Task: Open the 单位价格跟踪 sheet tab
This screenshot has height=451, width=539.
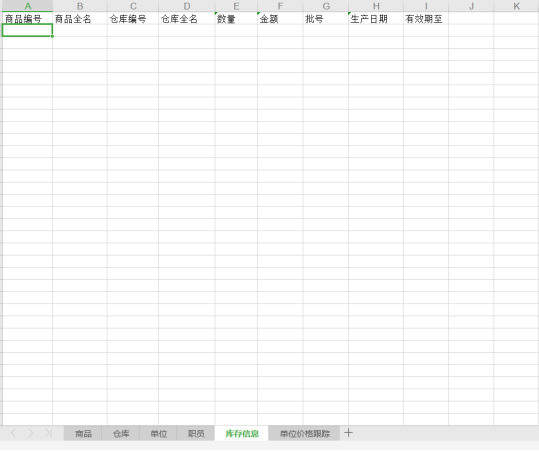Action: click(x=305, y=433)
